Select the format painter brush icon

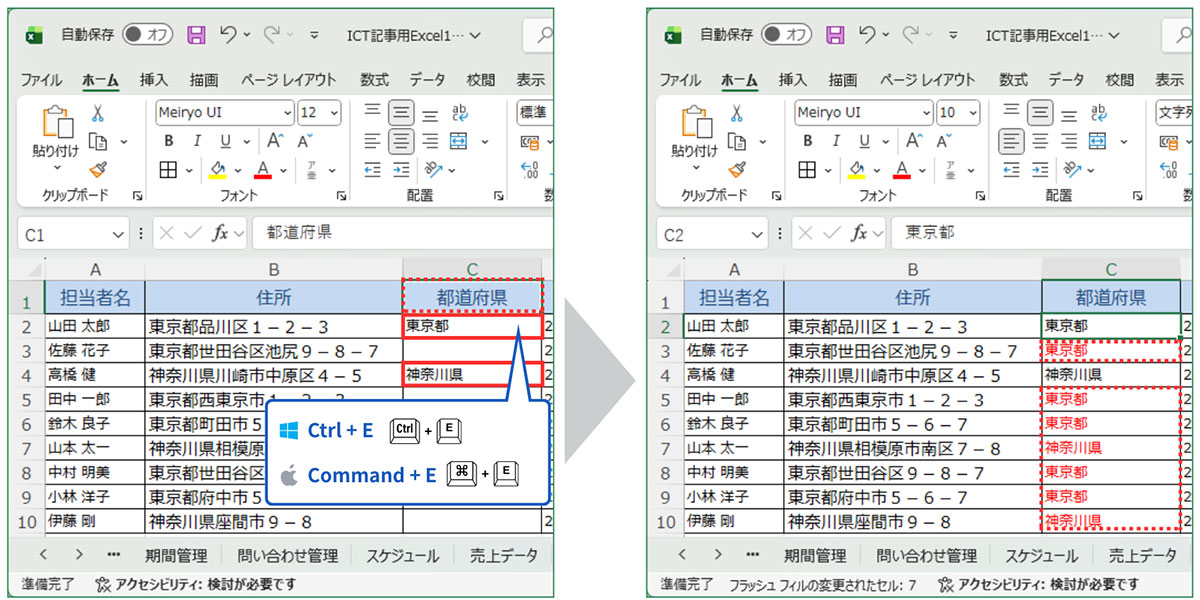97,170
